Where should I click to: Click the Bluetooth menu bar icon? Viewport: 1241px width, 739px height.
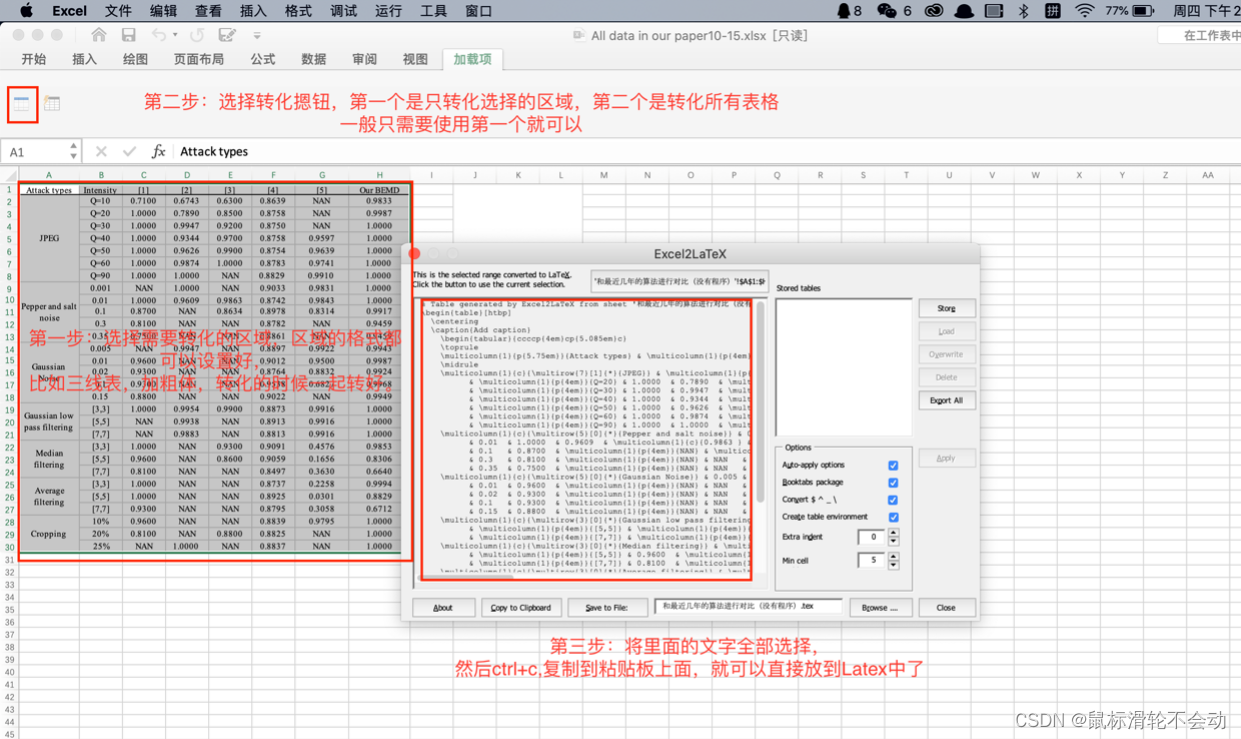click(x=1023, y=11)
